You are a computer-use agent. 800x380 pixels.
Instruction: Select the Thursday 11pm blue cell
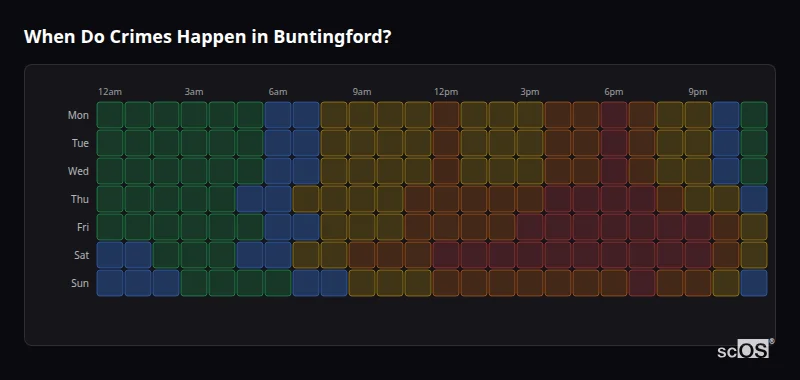pyautogui.click(x=754, y=199)
